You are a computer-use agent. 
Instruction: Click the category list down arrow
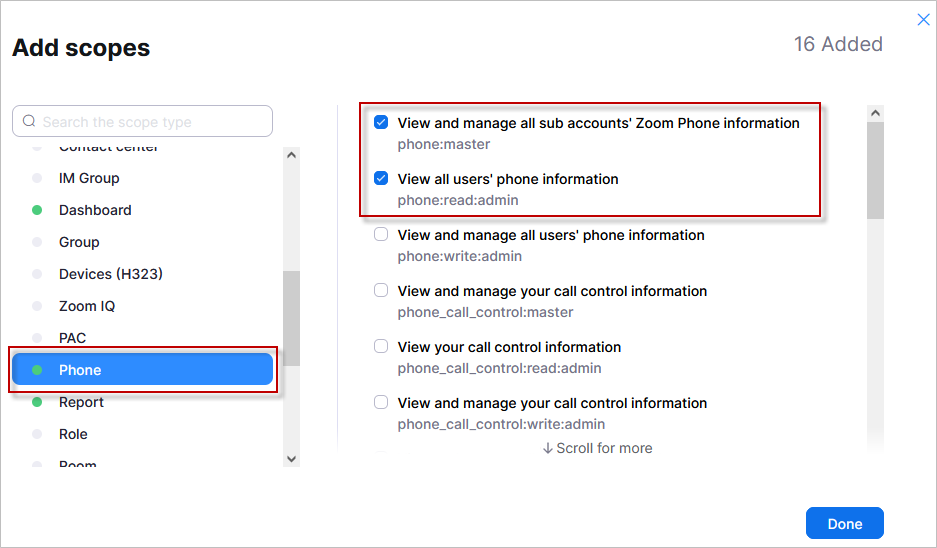pyautogui.click(x=292, y=459)
